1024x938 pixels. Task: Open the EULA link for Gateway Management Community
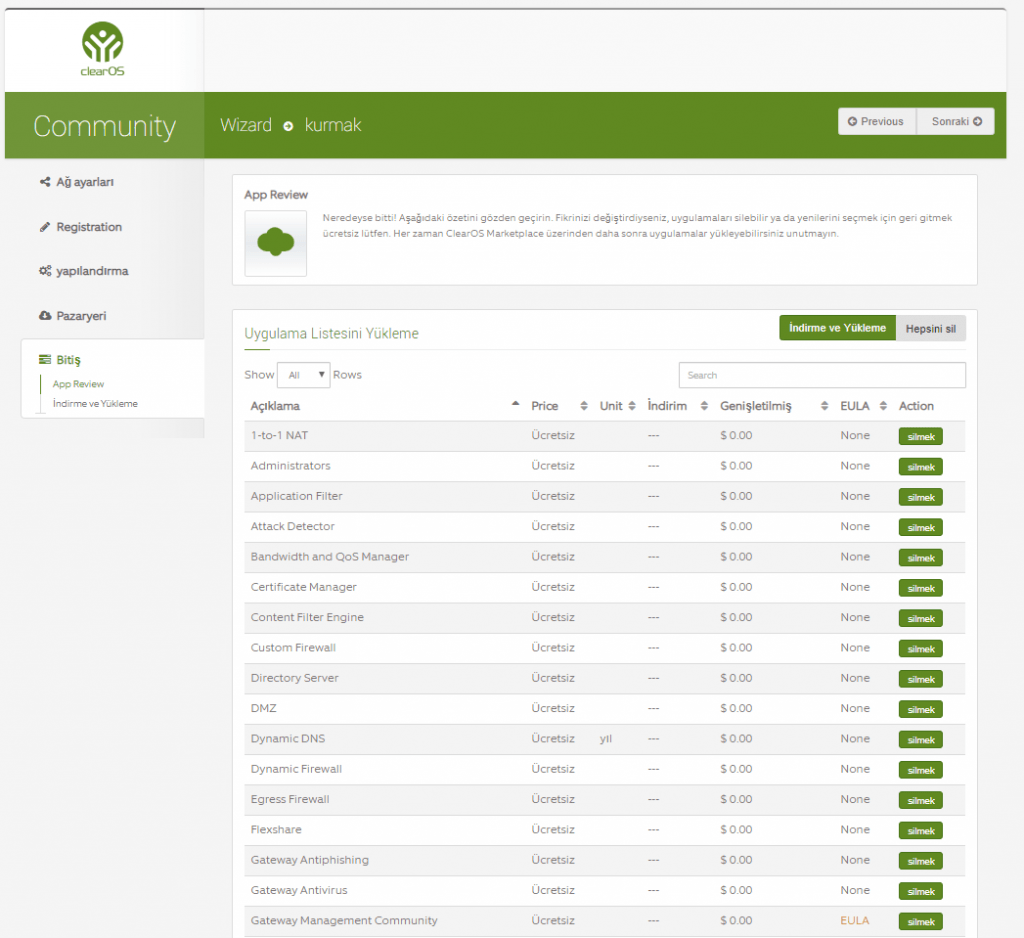pos(855,920)
